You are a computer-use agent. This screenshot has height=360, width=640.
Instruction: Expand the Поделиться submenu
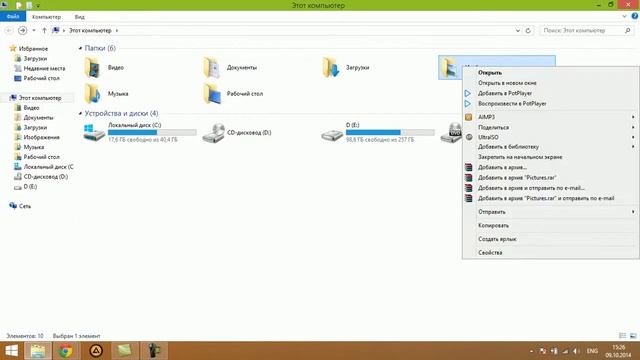633,127
